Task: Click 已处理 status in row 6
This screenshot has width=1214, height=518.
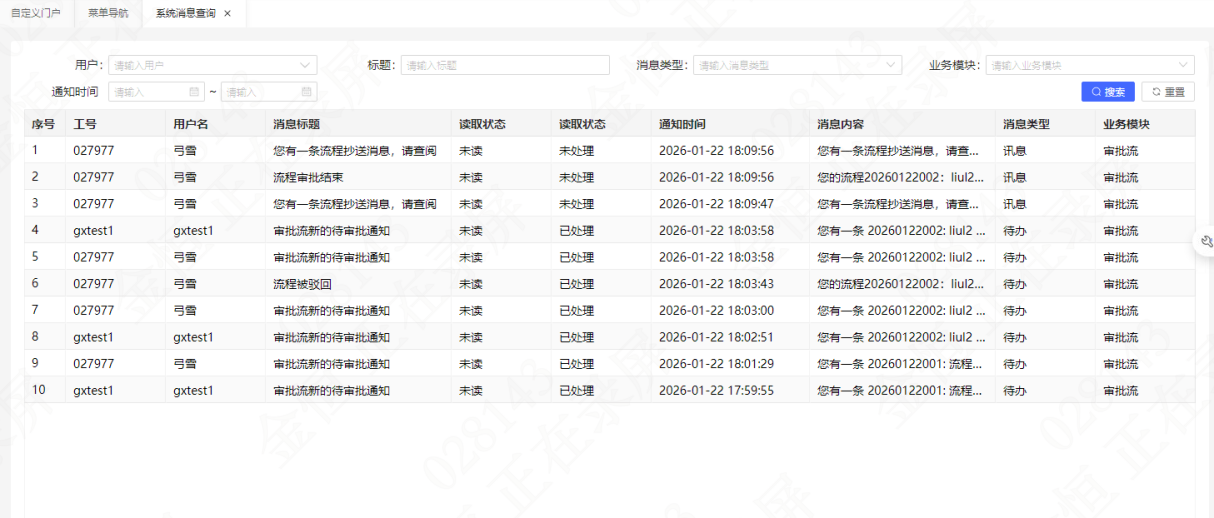Action: (x=576, y=284)
